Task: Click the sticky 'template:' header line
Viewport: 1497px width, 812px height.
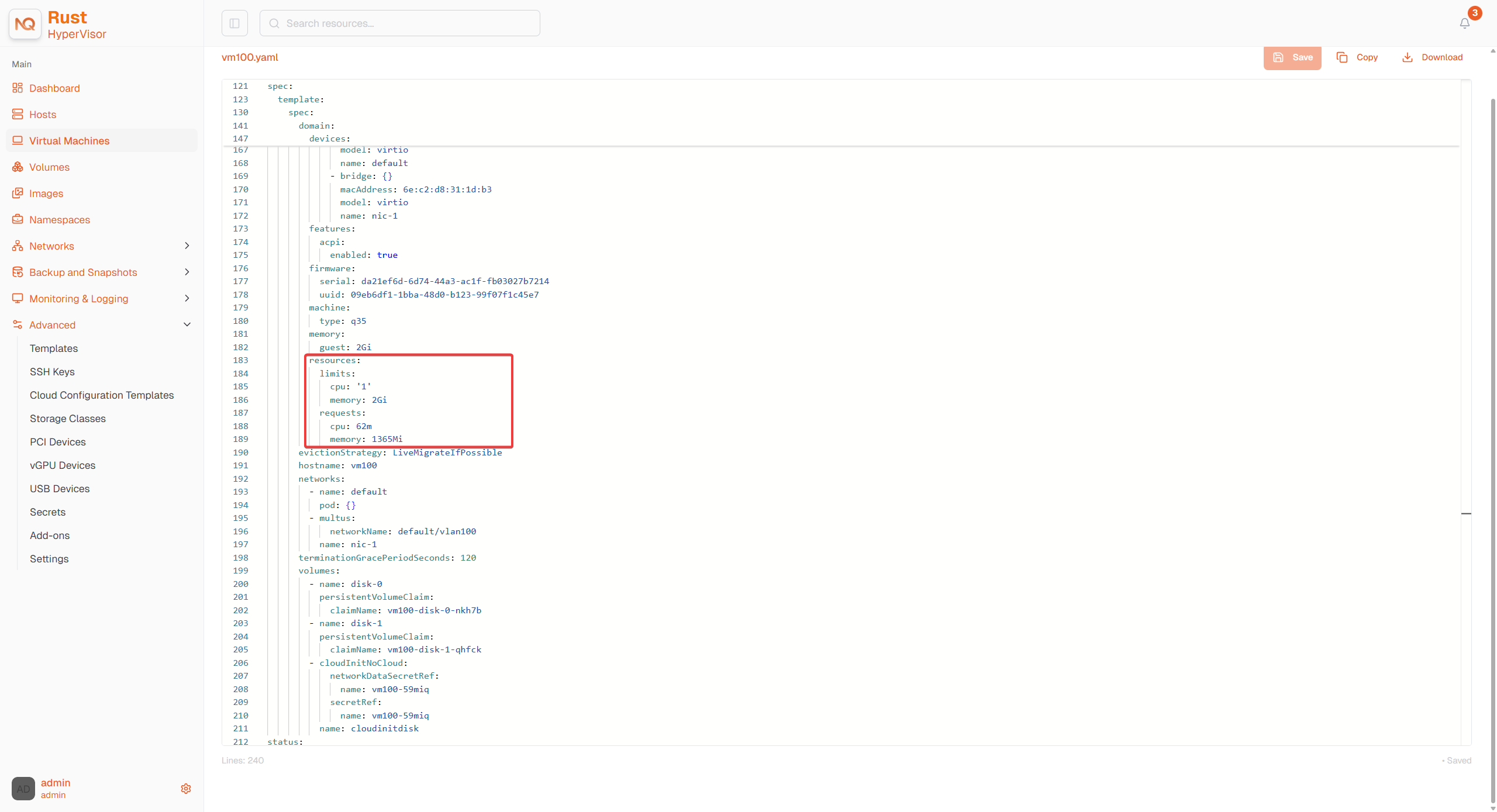Action: click(x=301, y=99)
